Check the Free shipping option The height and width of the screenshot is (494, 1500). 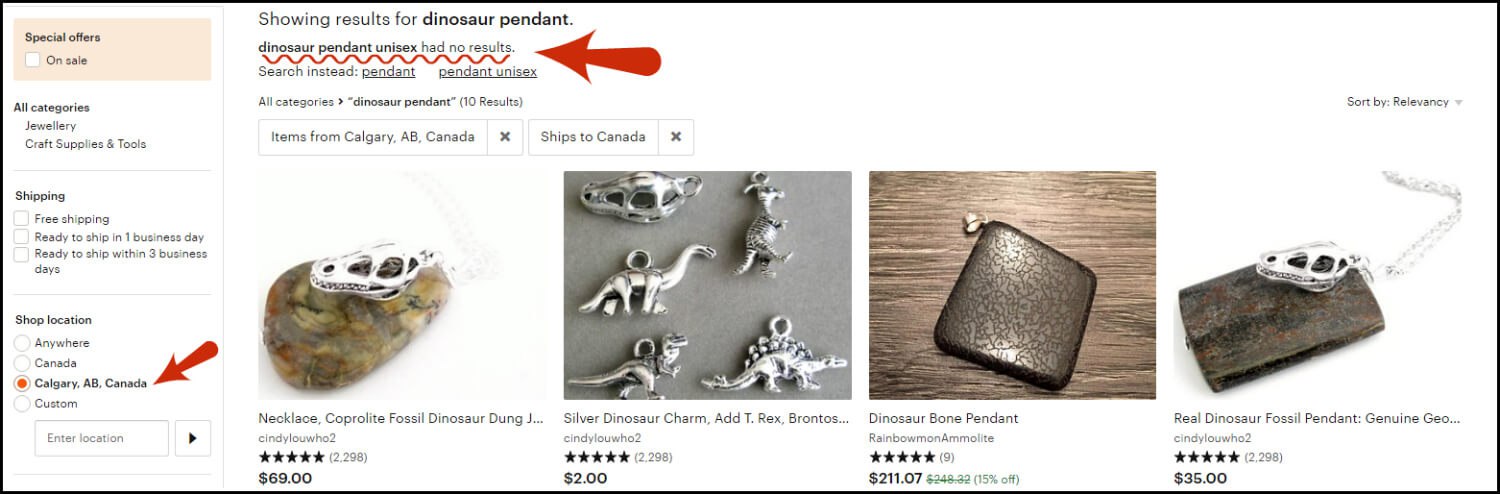(21, 219)
